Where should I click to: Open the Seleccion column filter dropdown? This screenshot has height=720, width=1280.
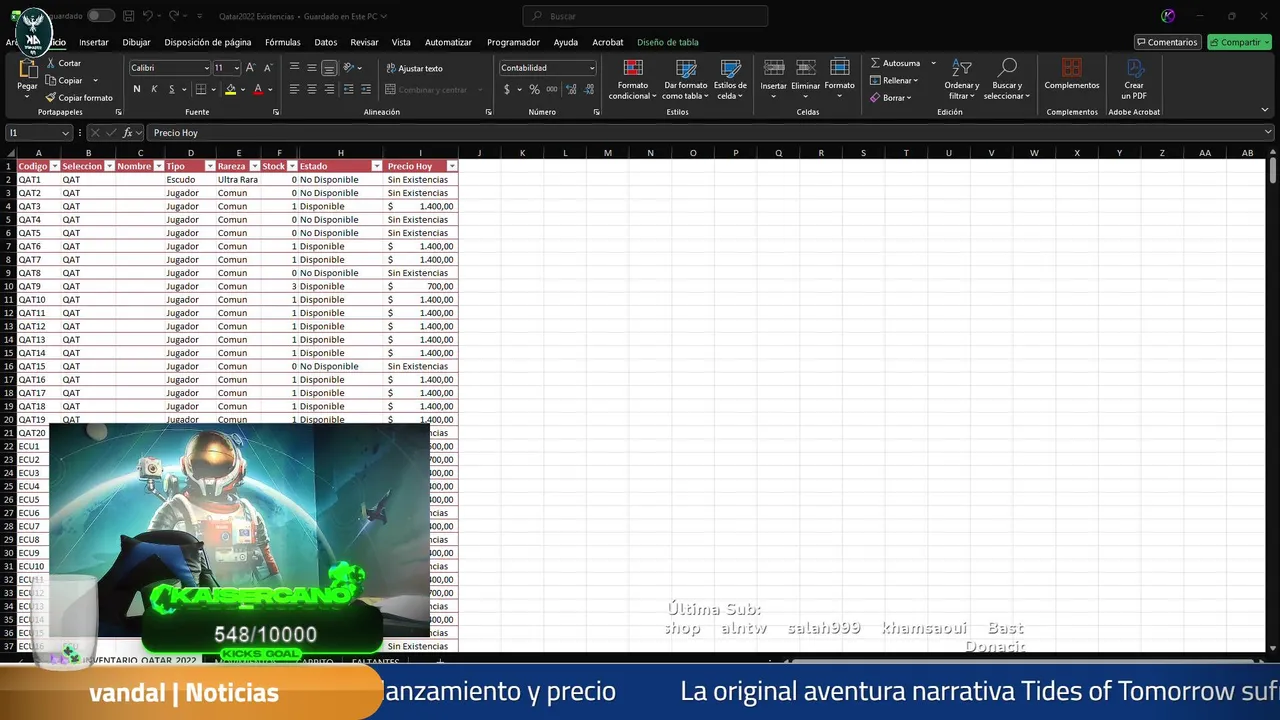pyautogui.click(x=109, y=166)
